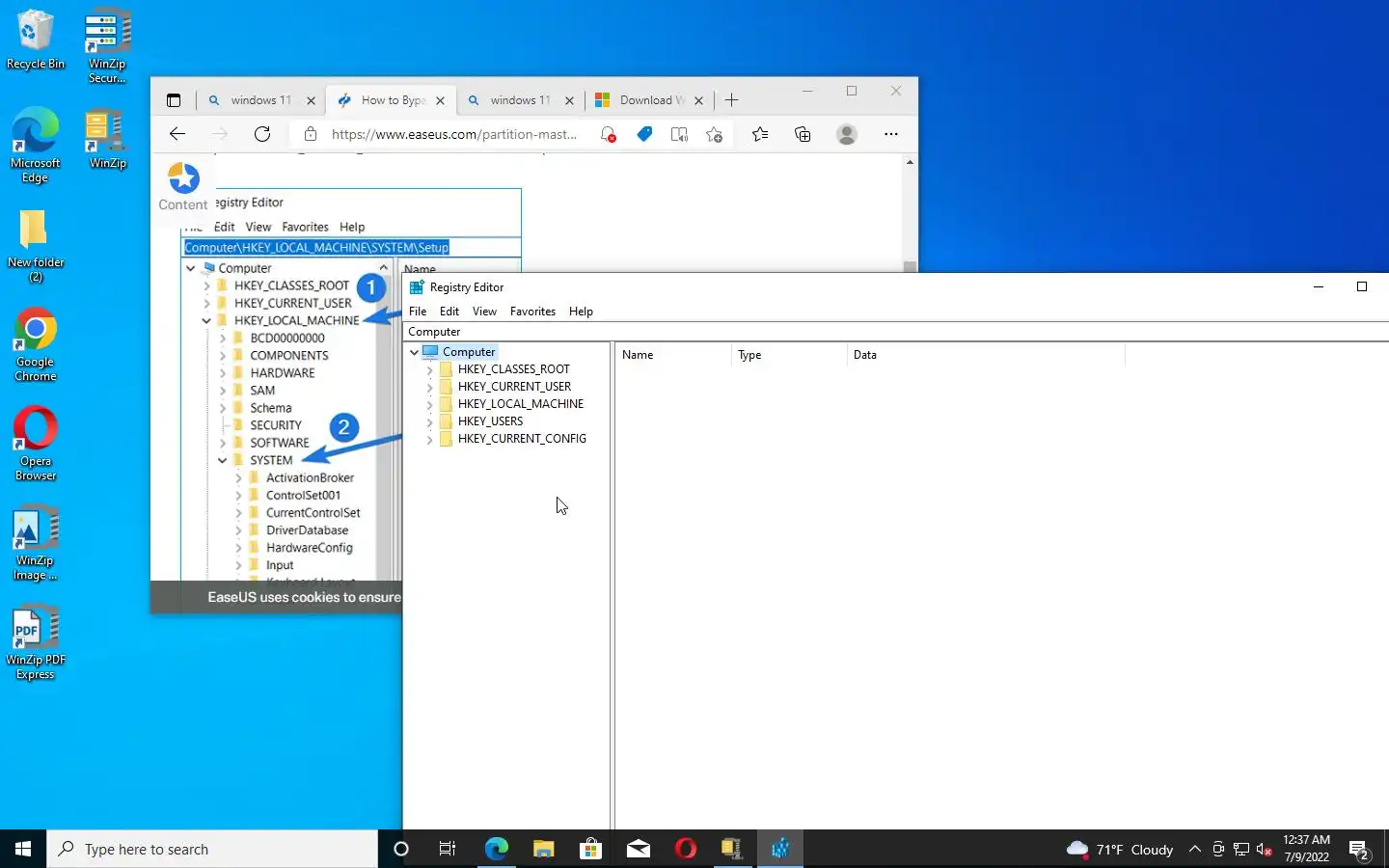Click Name column header
The image size is (1389, 868).
coord(673,355)
